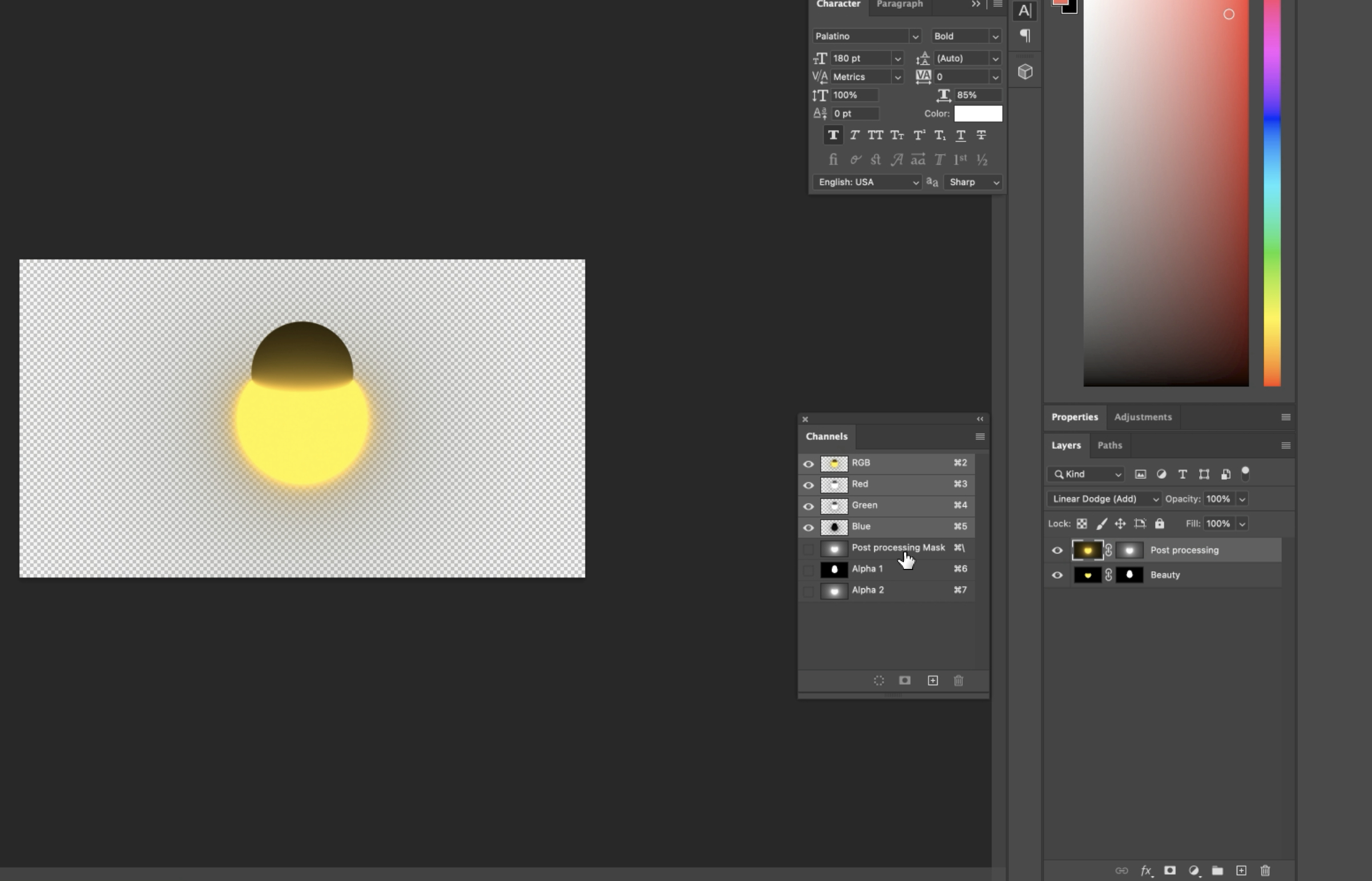Hide the Blue channel visibility
This screenshot has height=881, width=1372.
(808, 527)
